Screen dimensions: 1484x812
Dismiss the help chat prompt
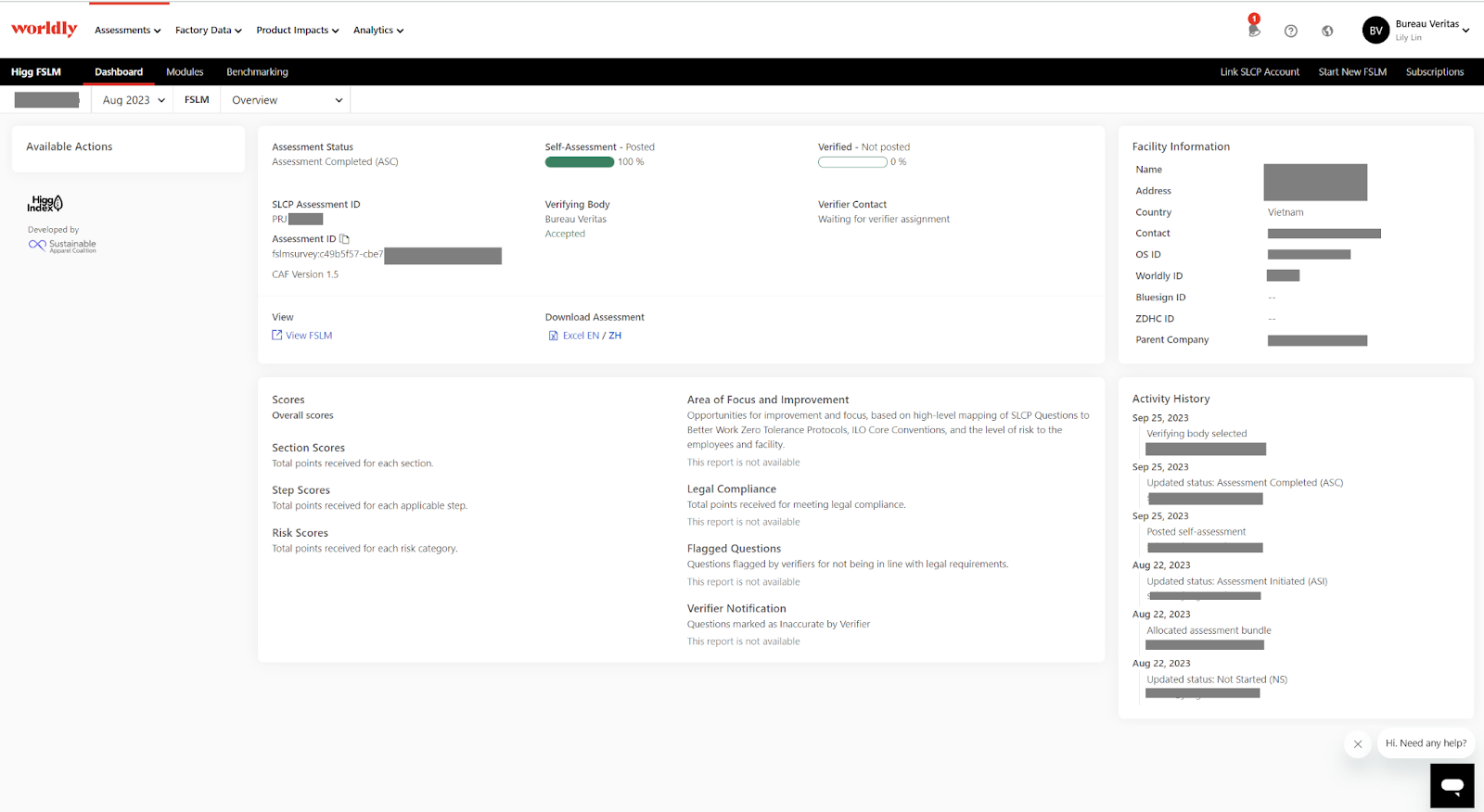1357,743
